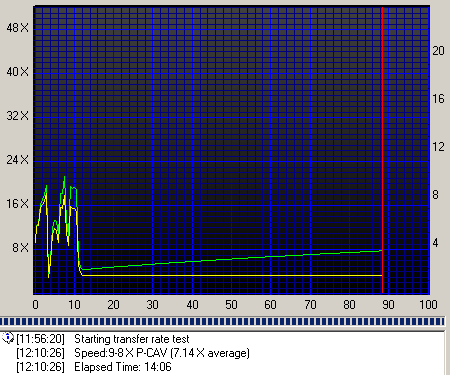
Task: Click the 48X label on the speed axis
Action: click(x=17, y=28)
